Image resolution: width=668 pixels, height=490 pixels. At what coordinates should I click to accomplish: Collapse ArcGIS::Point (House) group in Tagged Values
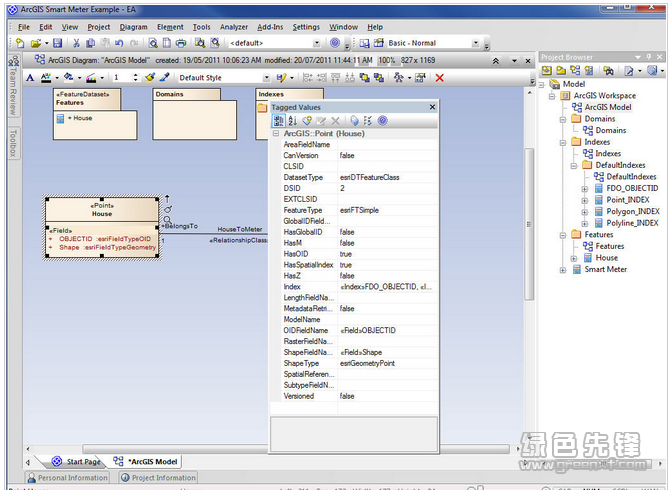point(276,133)
